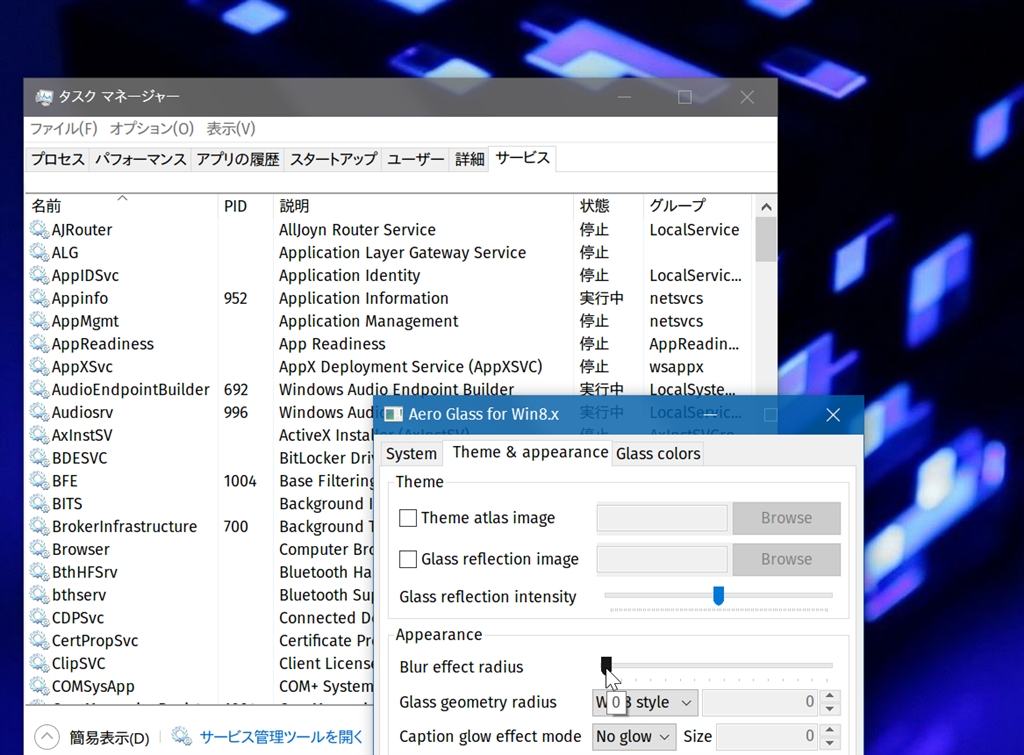Click the gear icon beside AJRouter service
1024x755 pixels.
click(39, 230)
